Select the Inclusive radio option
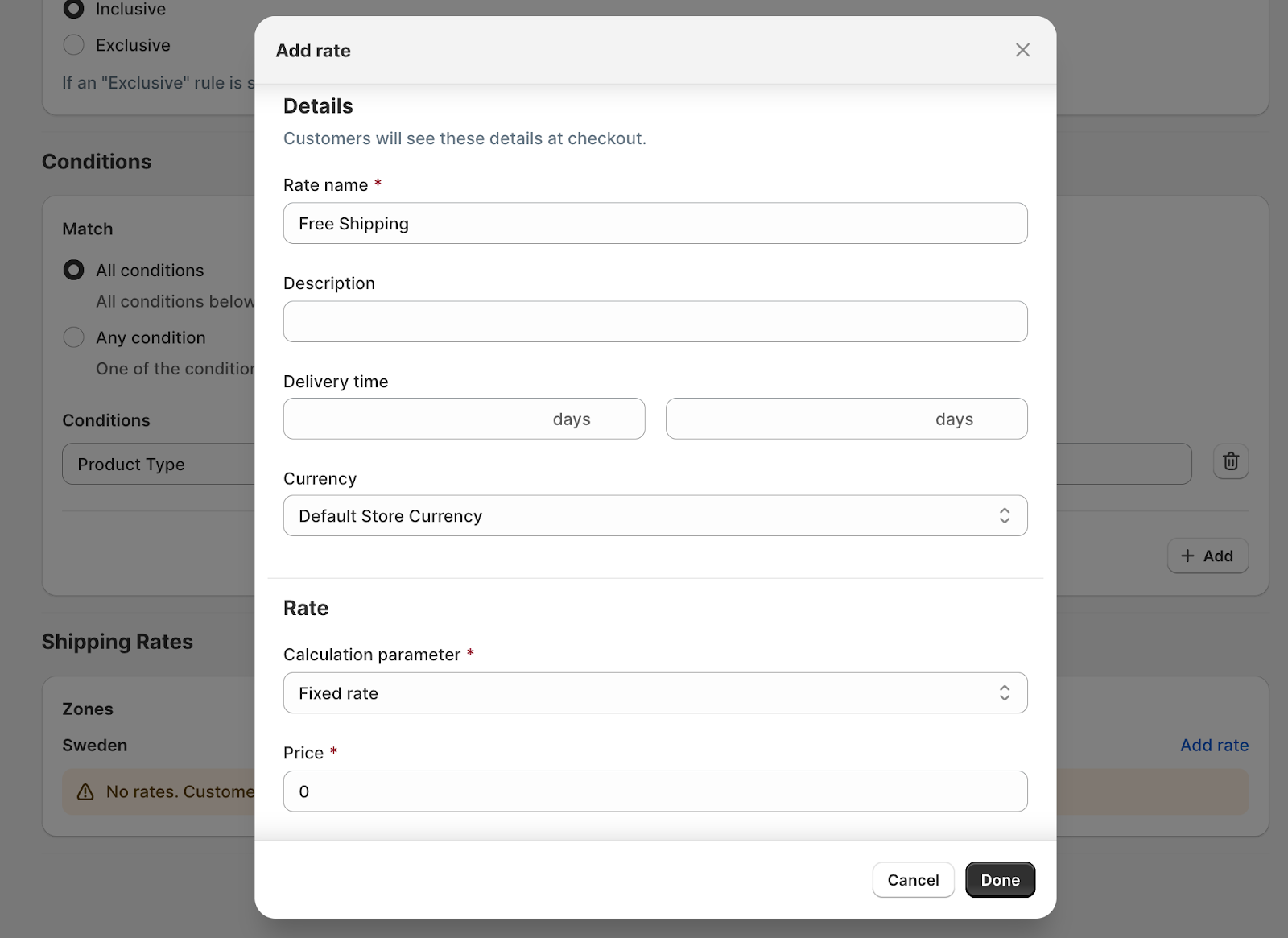1288x938 pixels. (74, 10)
